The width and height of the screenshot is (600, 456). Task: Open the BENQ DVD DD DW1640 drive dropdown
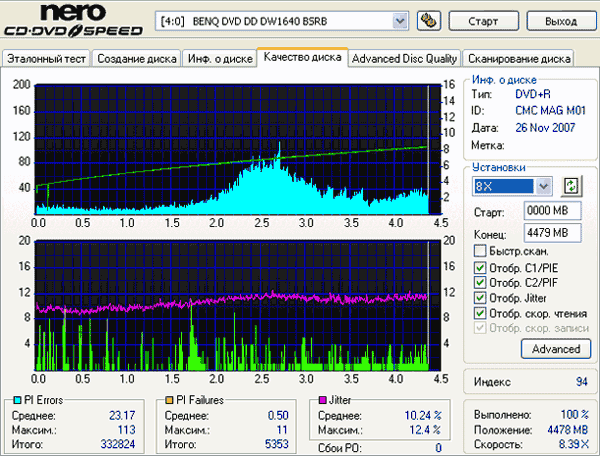[x=399, y=21]
